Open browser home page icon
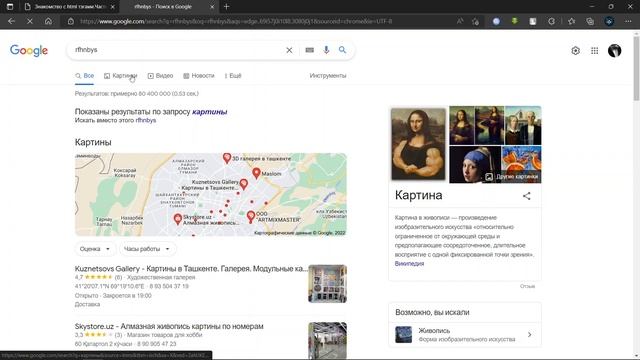 point(48,21)
